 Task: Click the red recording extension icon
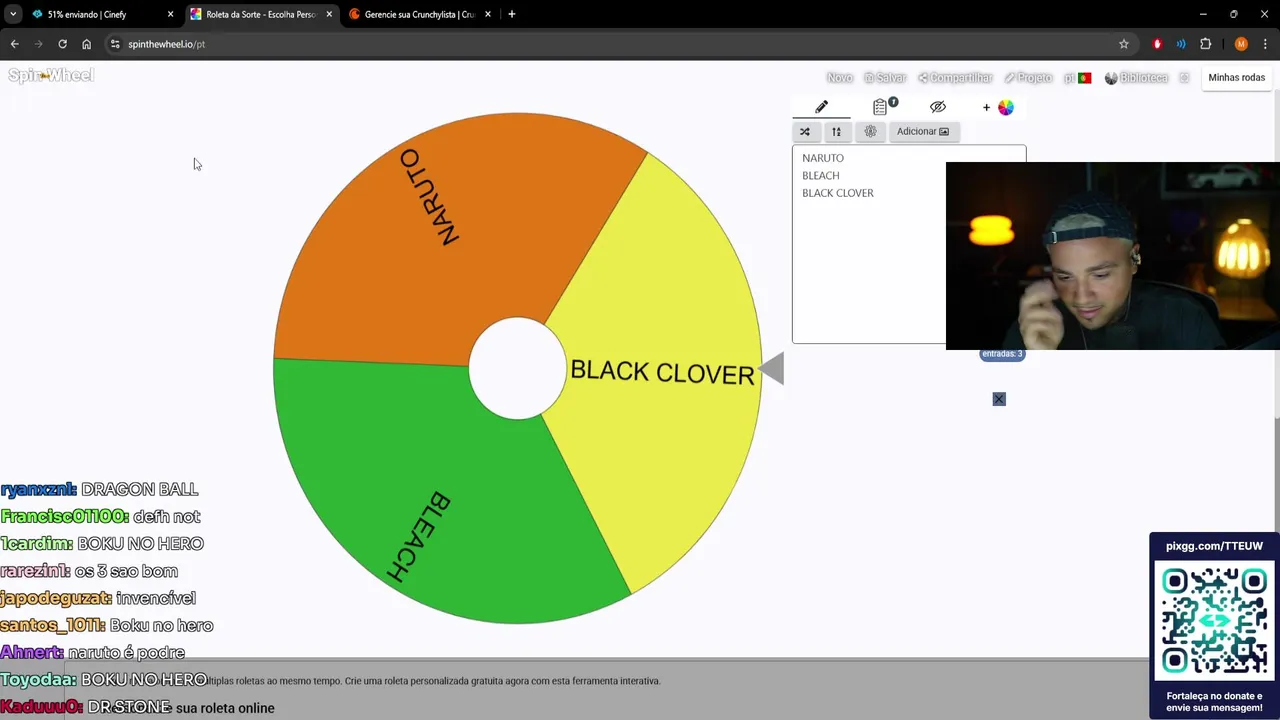(1157, 44)
